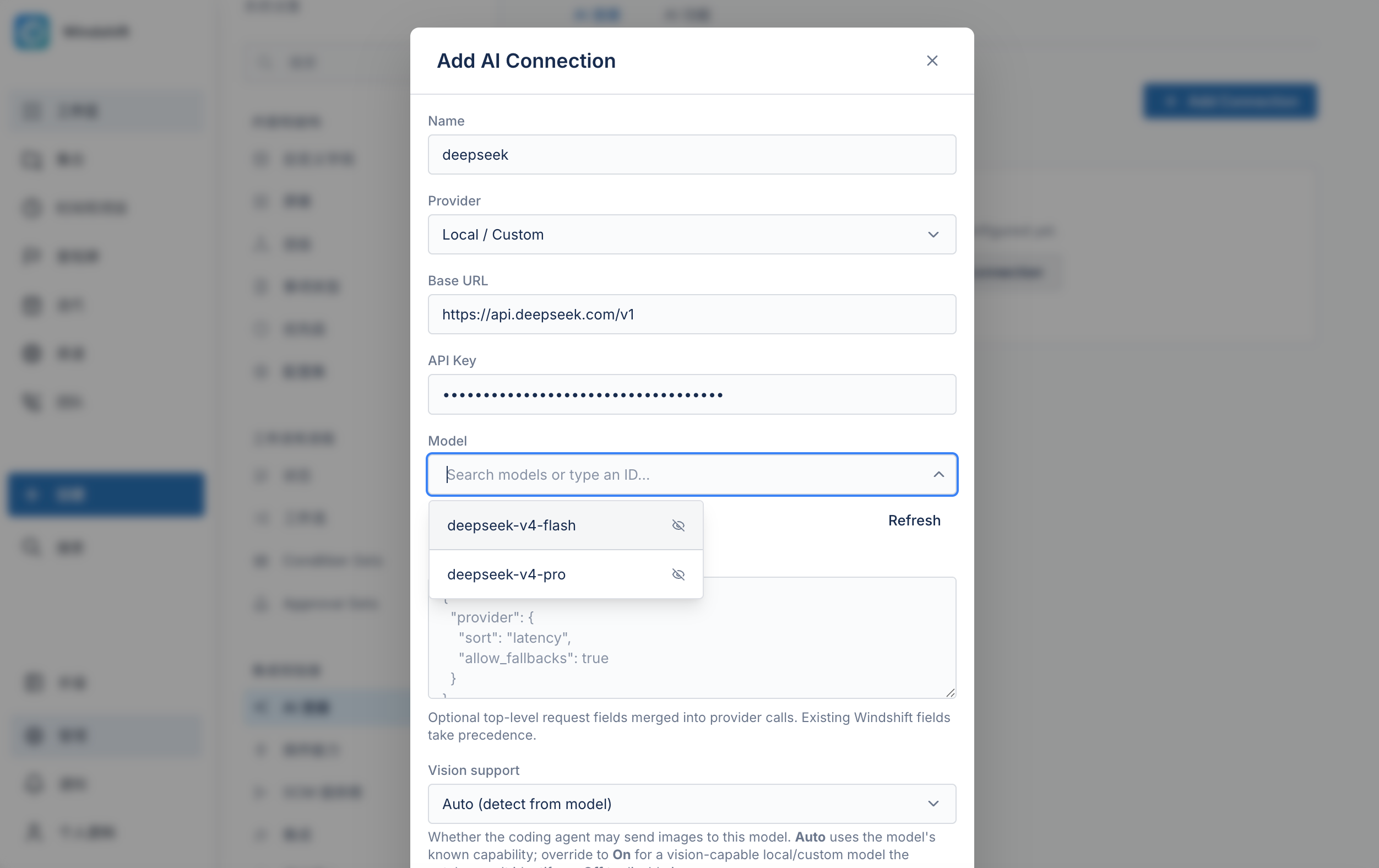Collapse the Model dropdown chevron
Image resolution: width=1379 pixels, height=868 pixels.
point(938,475)
